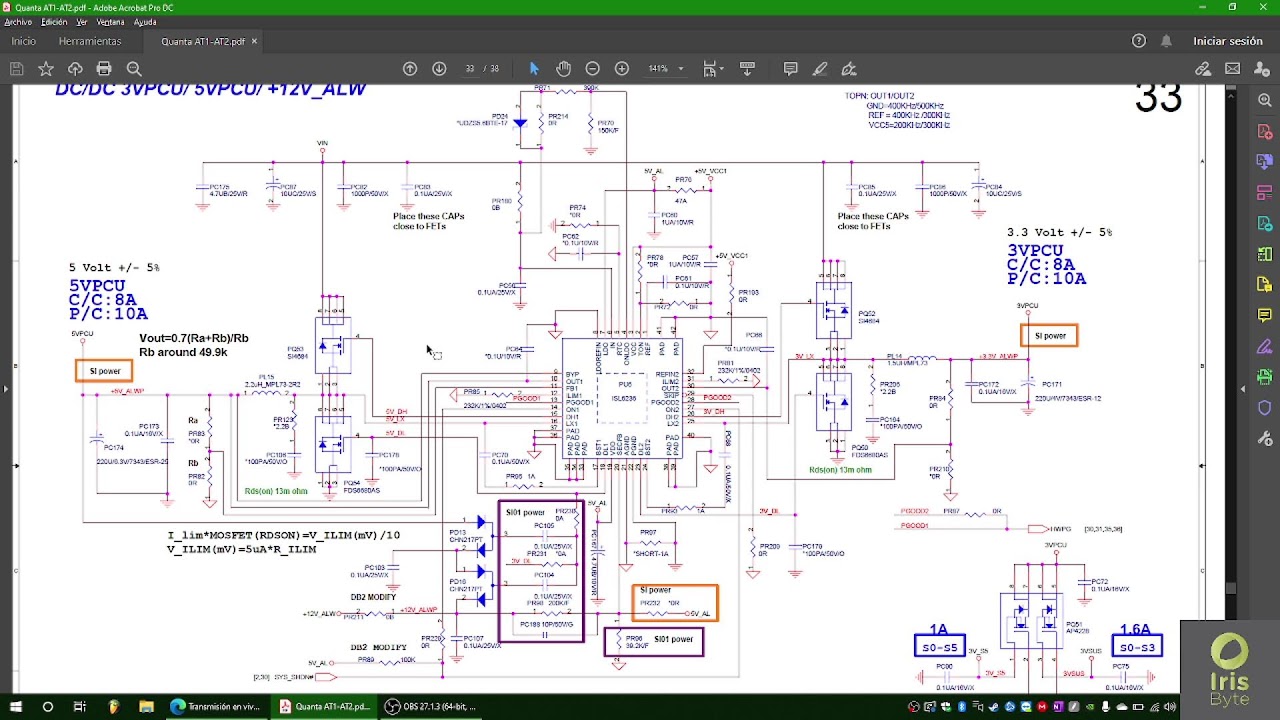Expand the left navigation pane arrow
The image size is (1280, 720).
[x=6, y=388]
